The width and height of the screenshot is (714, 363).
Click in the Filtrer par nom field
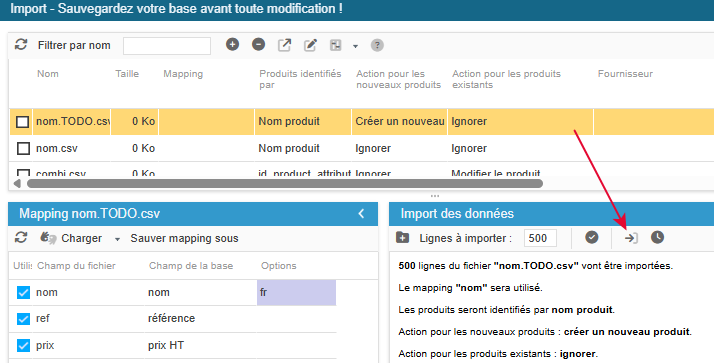167,46
